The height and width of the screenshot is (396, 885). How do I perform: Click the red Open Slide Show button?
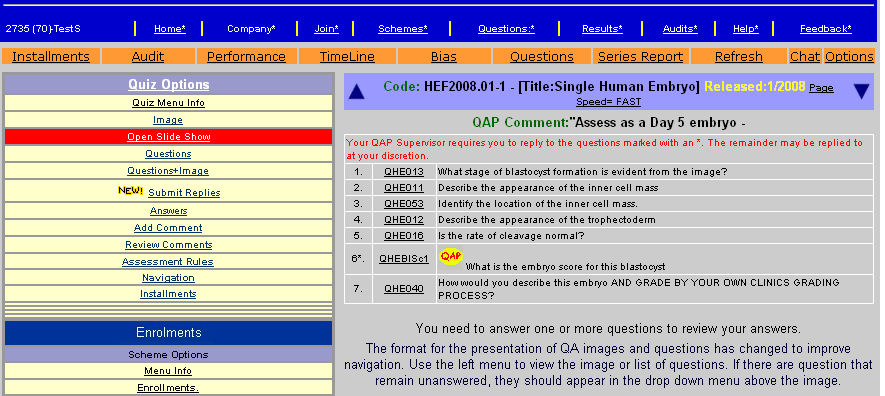[x=168, y=137]
